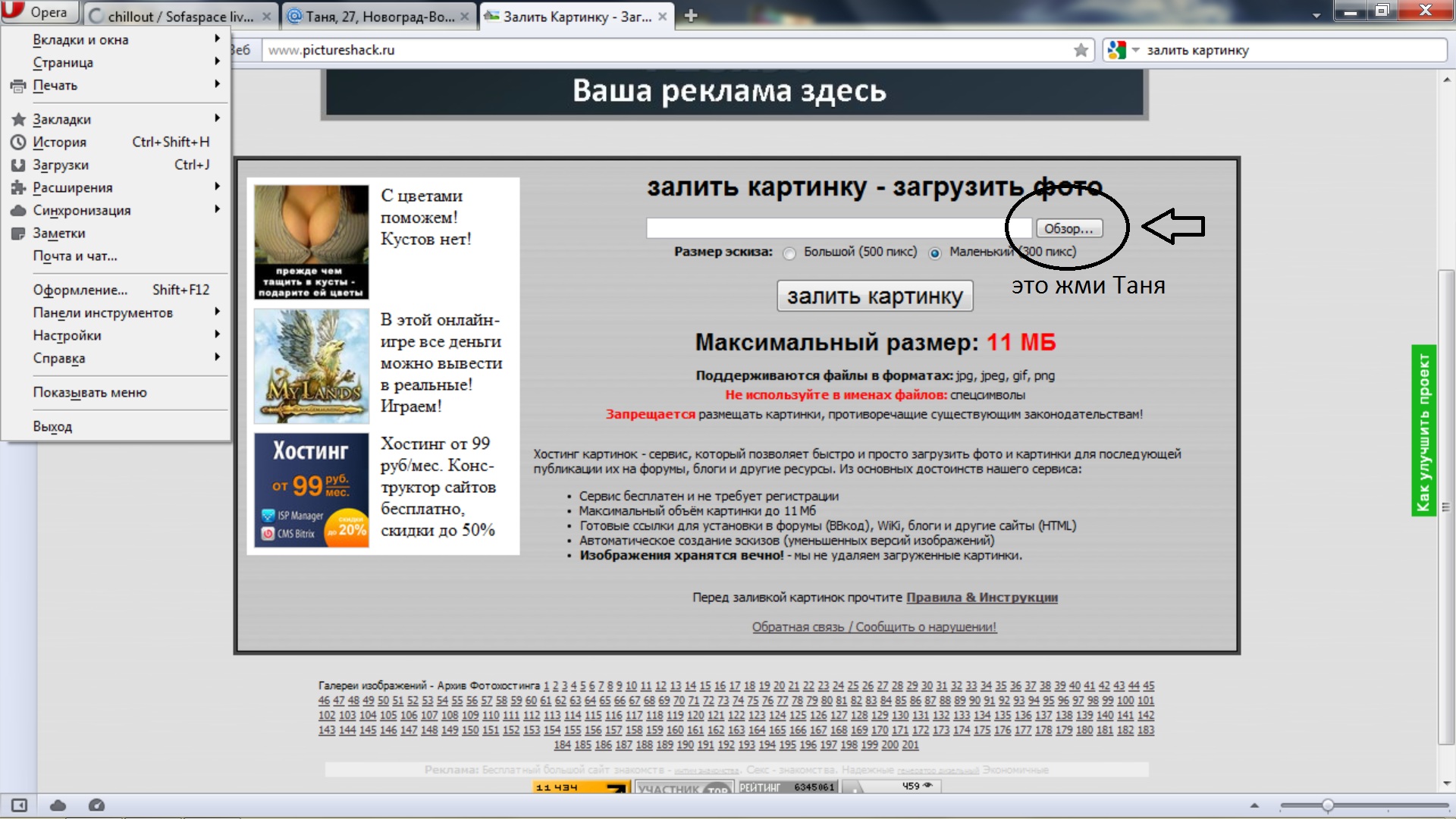The width and height of the screenshot is (1456, 819).
Task: Click Opera Turbo speedometer icon in status bar
Action: click(96, 805)
